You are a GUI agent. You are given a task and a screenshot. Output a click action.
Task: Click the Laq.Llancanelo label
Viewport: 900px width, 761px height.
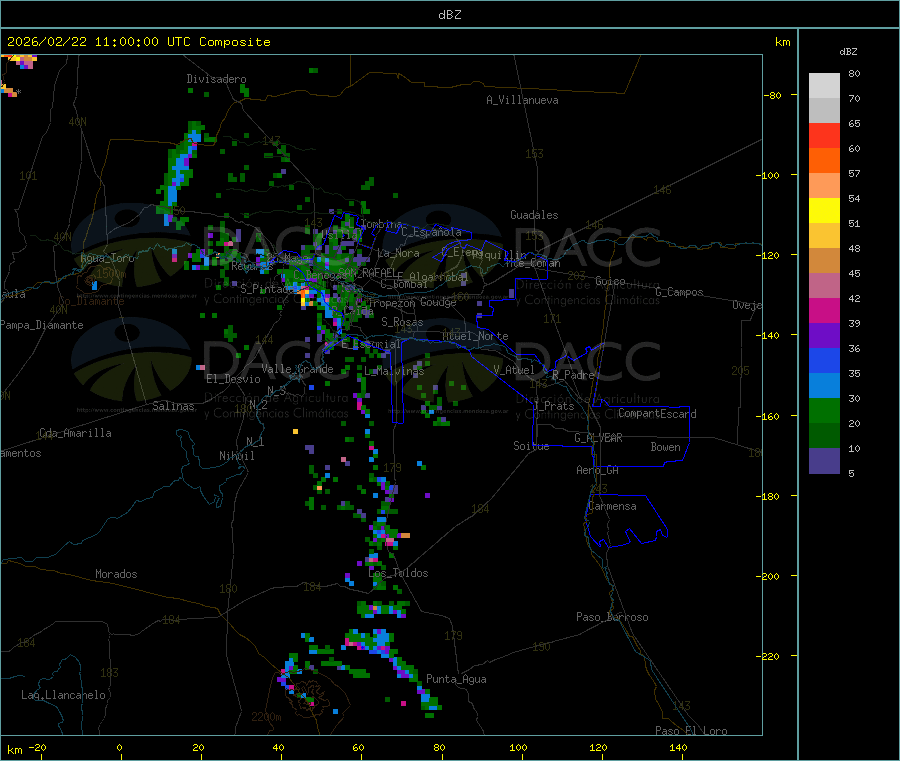64,695
